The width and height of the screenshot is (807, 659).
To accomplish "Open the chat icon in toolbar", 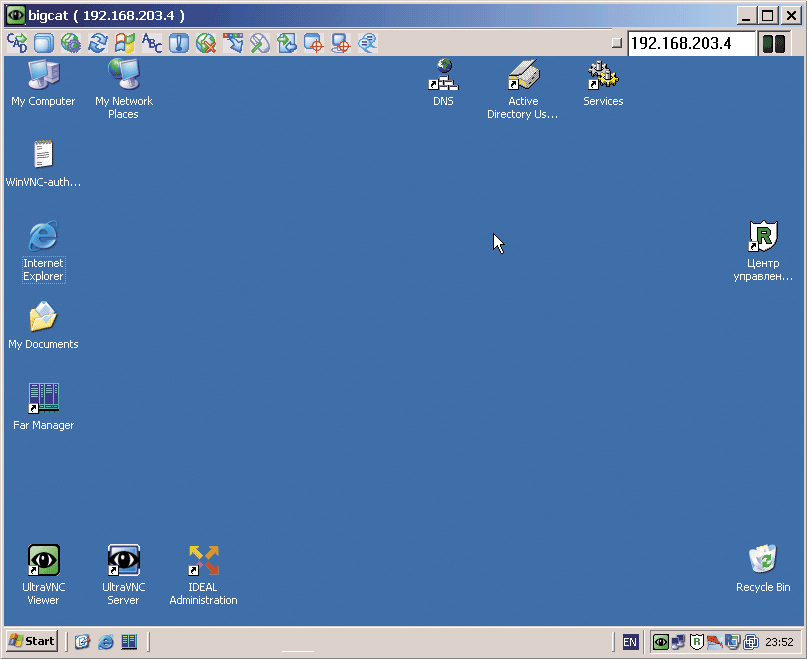I will pos(367,43).
